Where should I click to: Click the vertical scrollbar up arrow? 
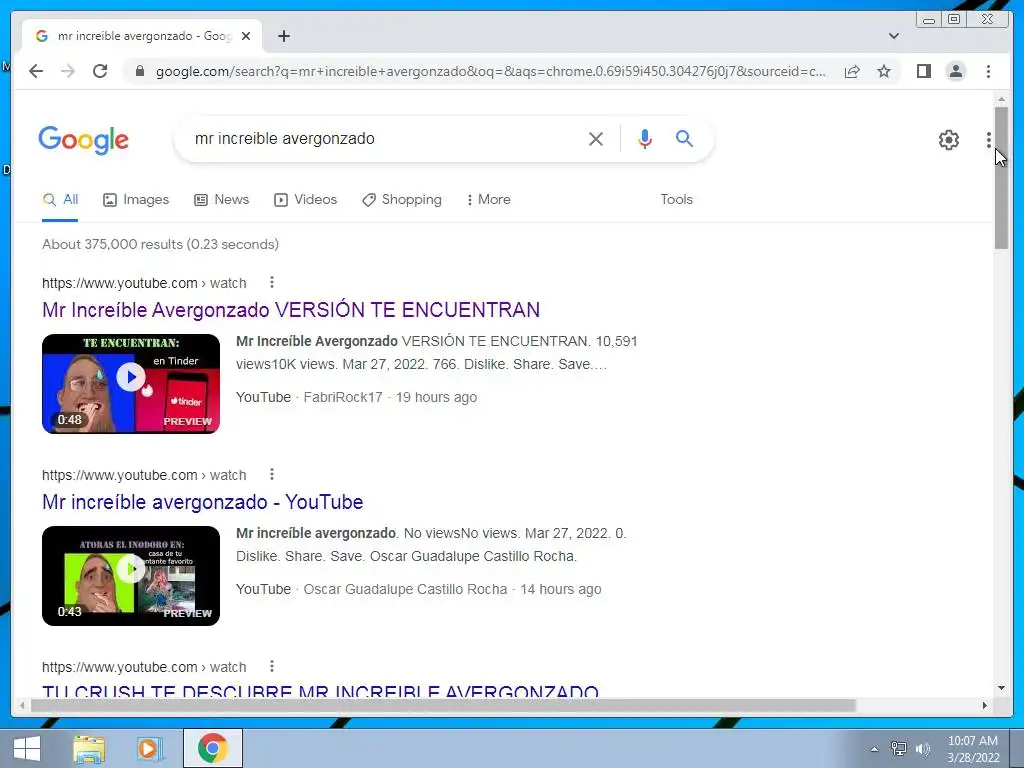tap(1001, 99)
